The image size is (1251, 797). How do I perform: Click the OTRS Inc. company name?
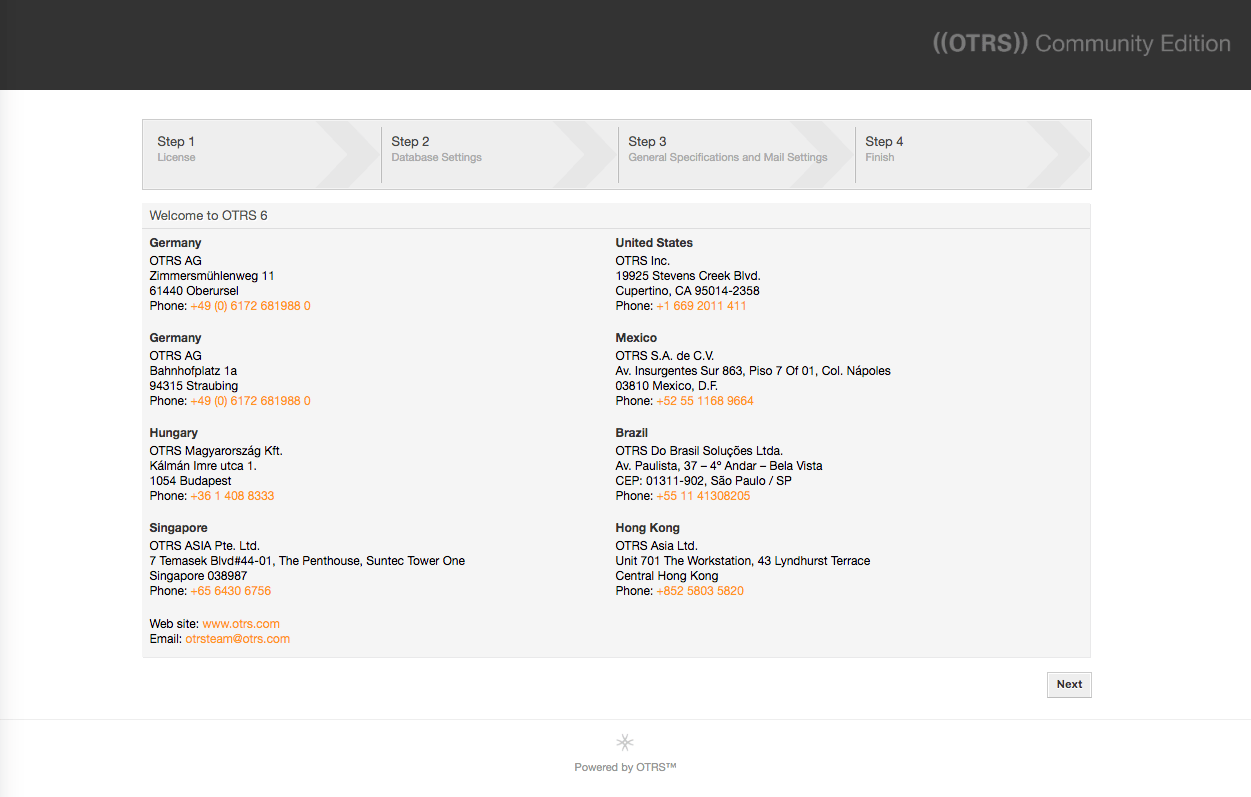[x=643, y=261]
